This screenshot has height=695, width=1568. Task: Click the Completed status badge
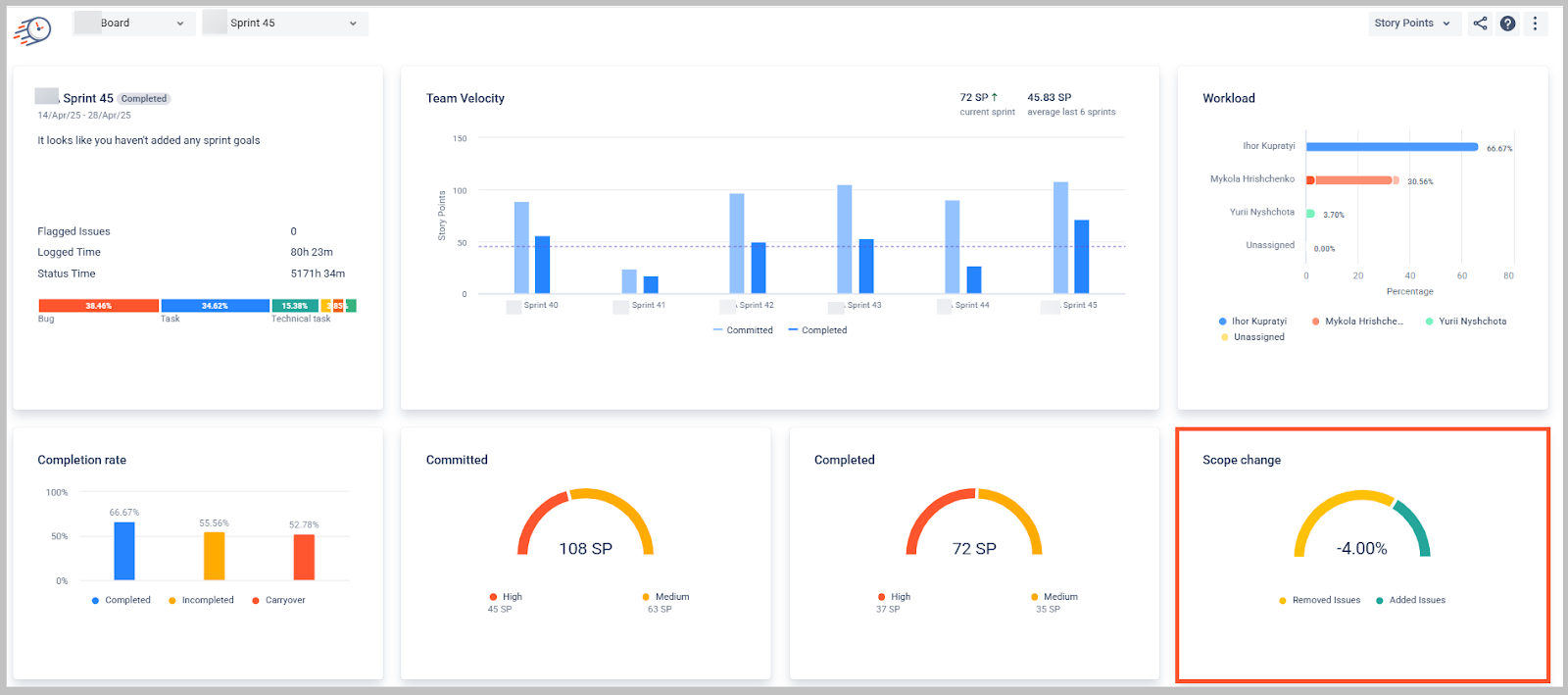tap(144, 99)
